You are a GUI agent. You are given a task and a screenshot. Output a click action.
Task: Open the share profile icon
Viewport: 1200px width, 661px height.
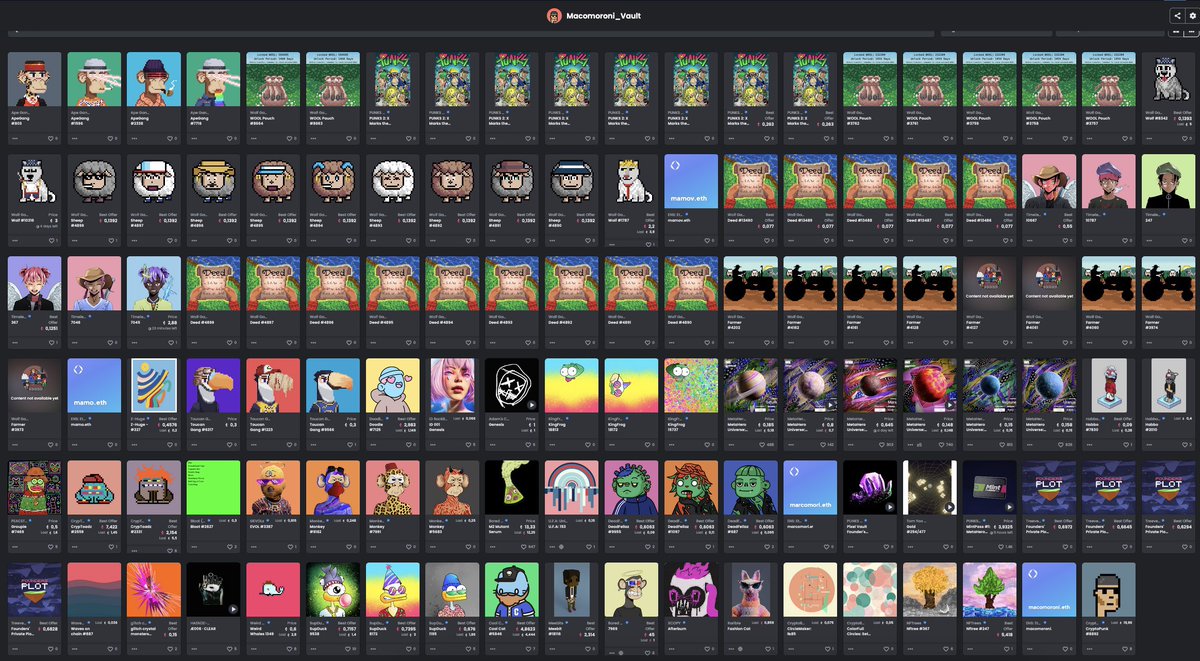[1177, 16]
